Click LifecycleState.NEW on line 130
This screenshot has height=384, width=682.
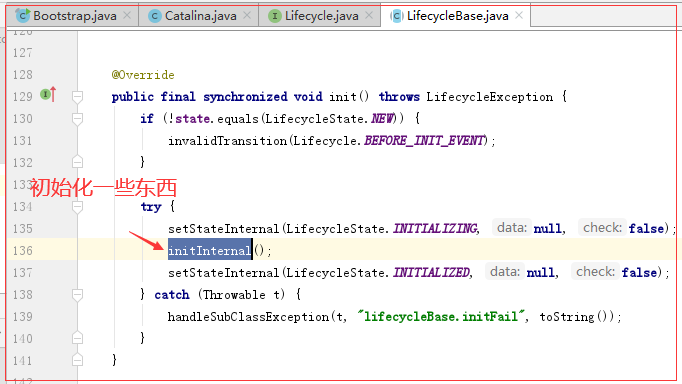click(x=330, y=119)
